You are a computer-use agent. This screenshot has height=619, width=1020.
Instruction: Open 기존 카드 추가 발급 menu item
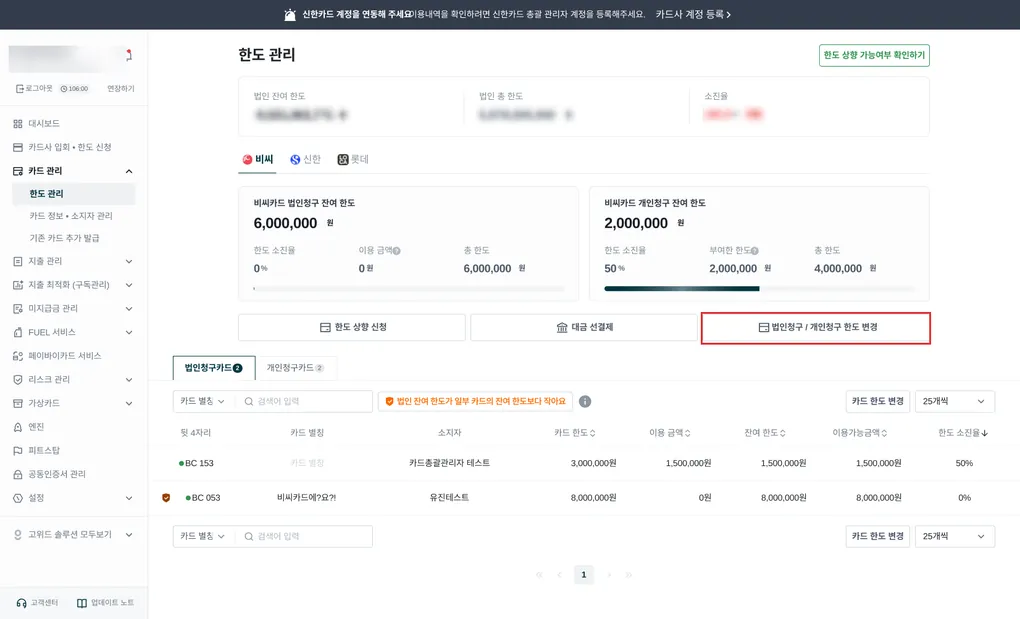pyautogui.click(x=64, y=239)
